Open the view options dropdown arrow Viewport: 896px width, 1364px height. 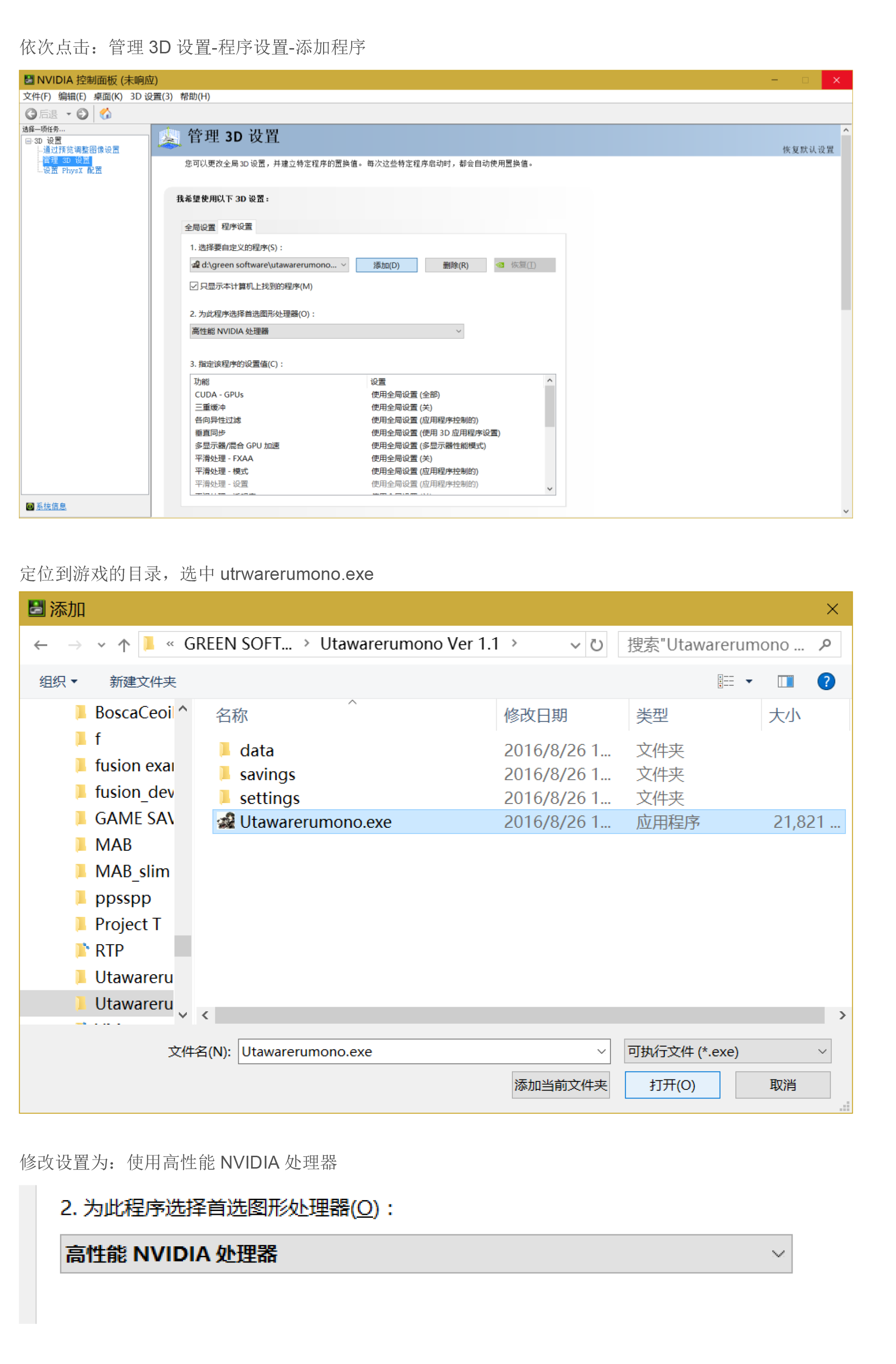coord(749,681)
